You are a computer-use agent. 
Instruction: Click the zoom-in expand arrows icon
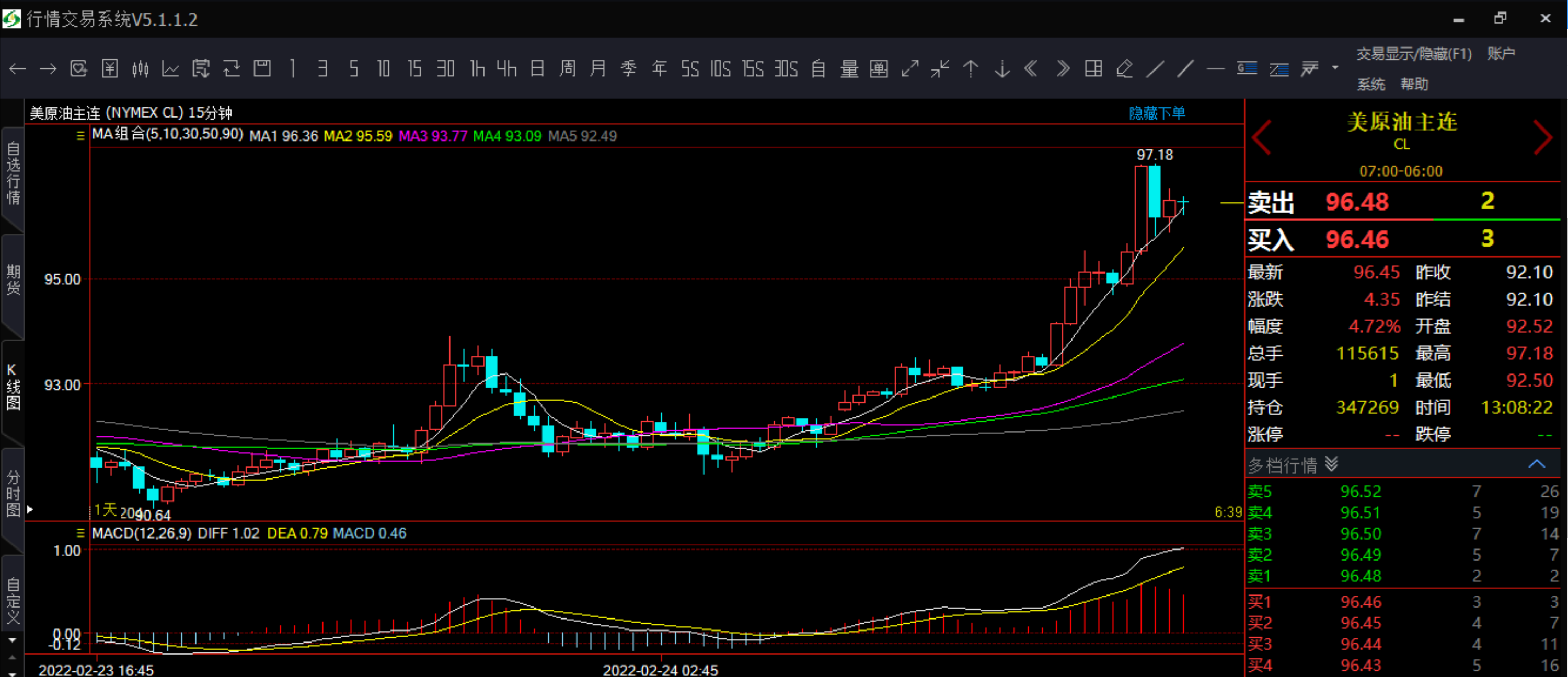tap(909, 69)
